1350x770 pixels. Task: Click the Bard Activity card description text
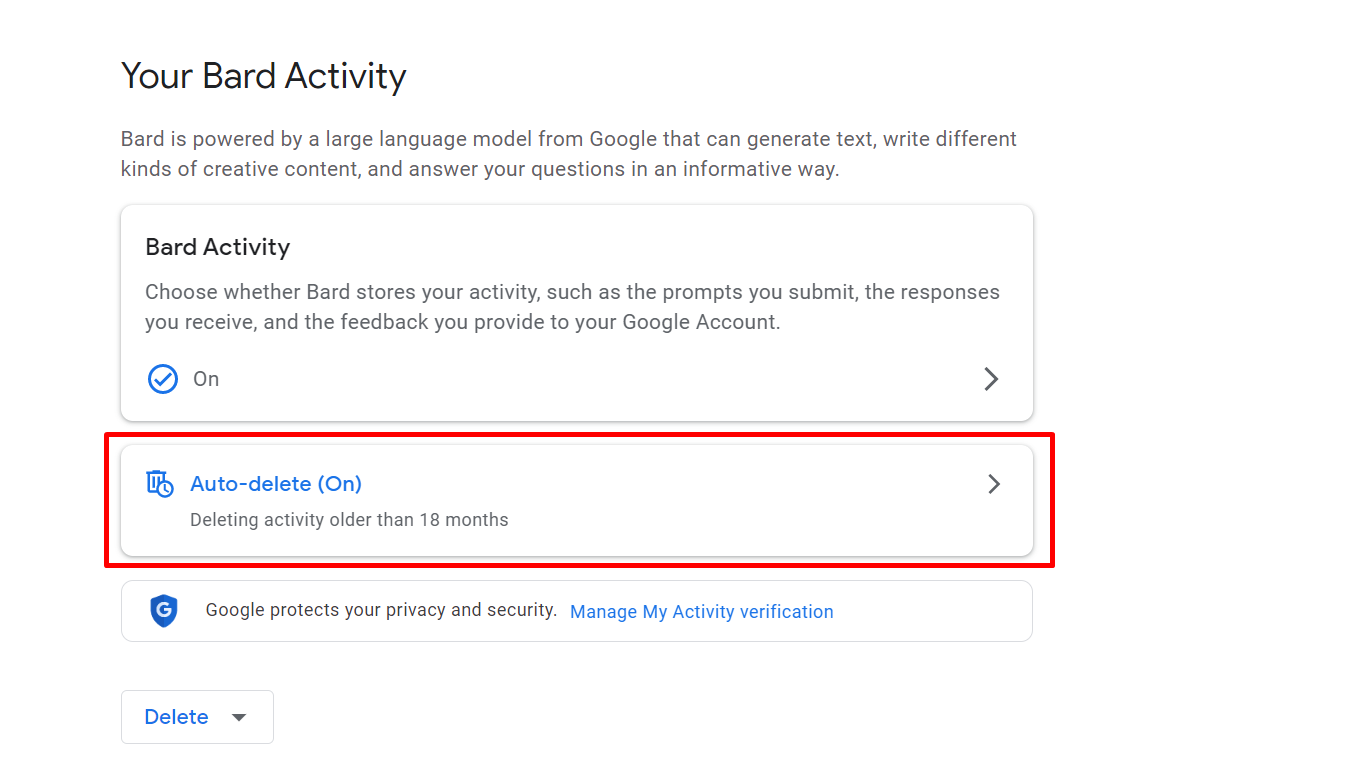572,307
